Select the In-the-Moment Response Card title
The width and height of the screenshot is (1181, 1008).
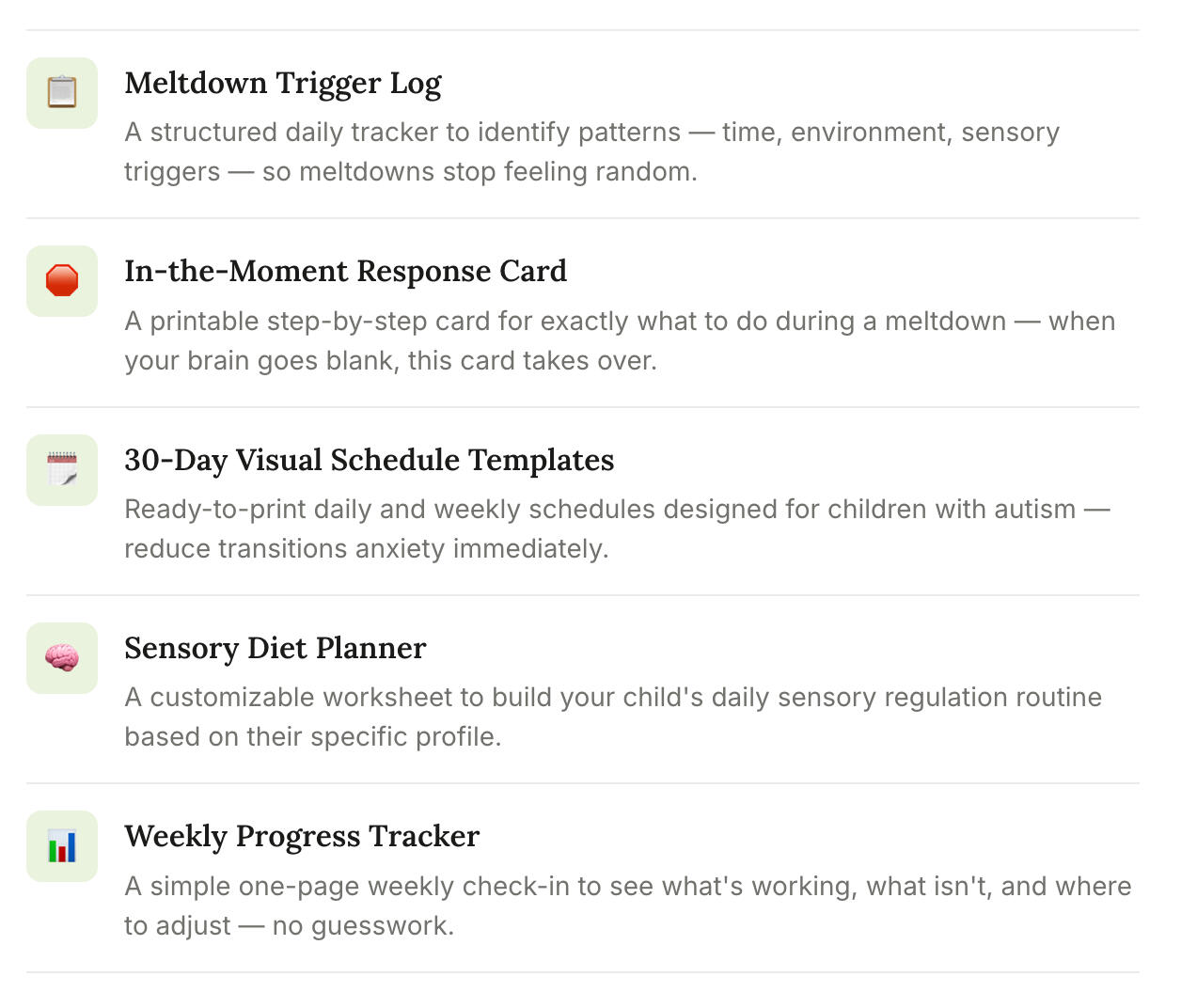point(345,271)
